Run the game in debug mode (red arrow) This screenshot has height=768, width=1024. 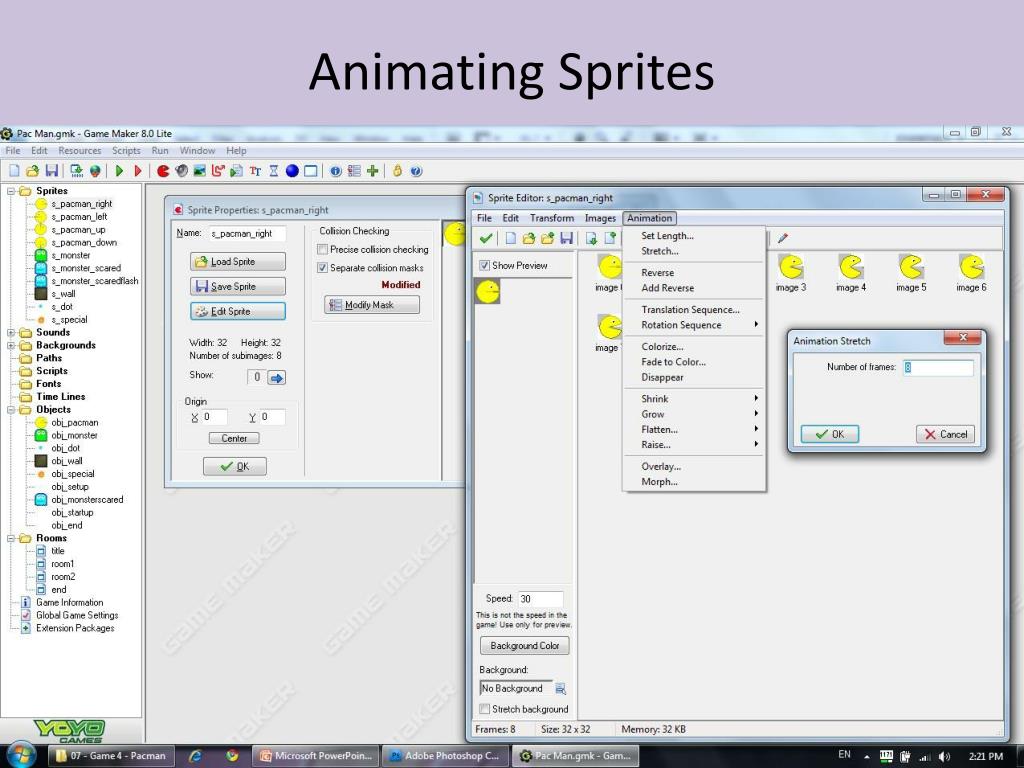point(138,171)
